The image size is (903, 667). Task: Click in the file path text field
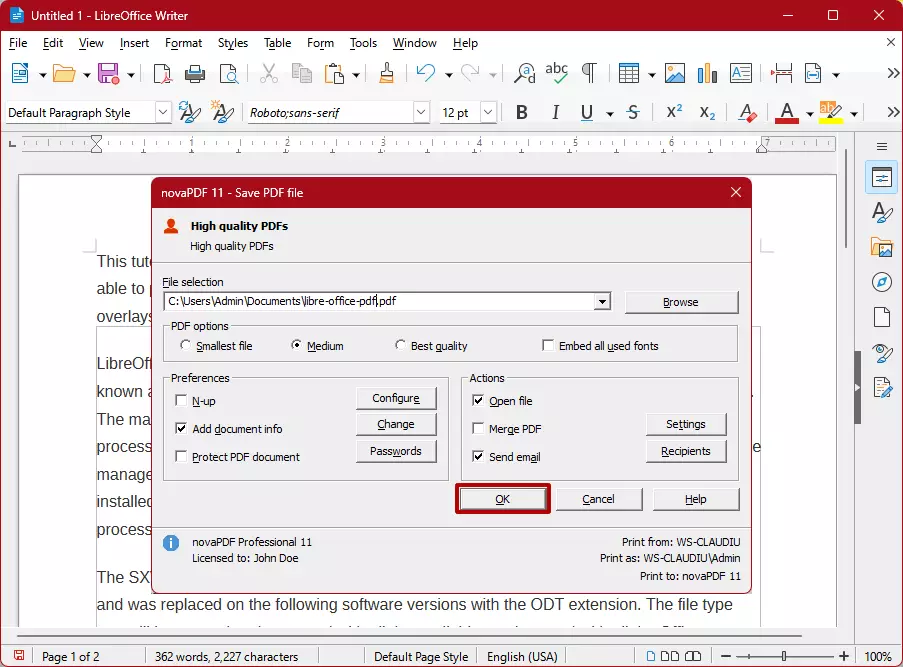click(x=380, y=301)
